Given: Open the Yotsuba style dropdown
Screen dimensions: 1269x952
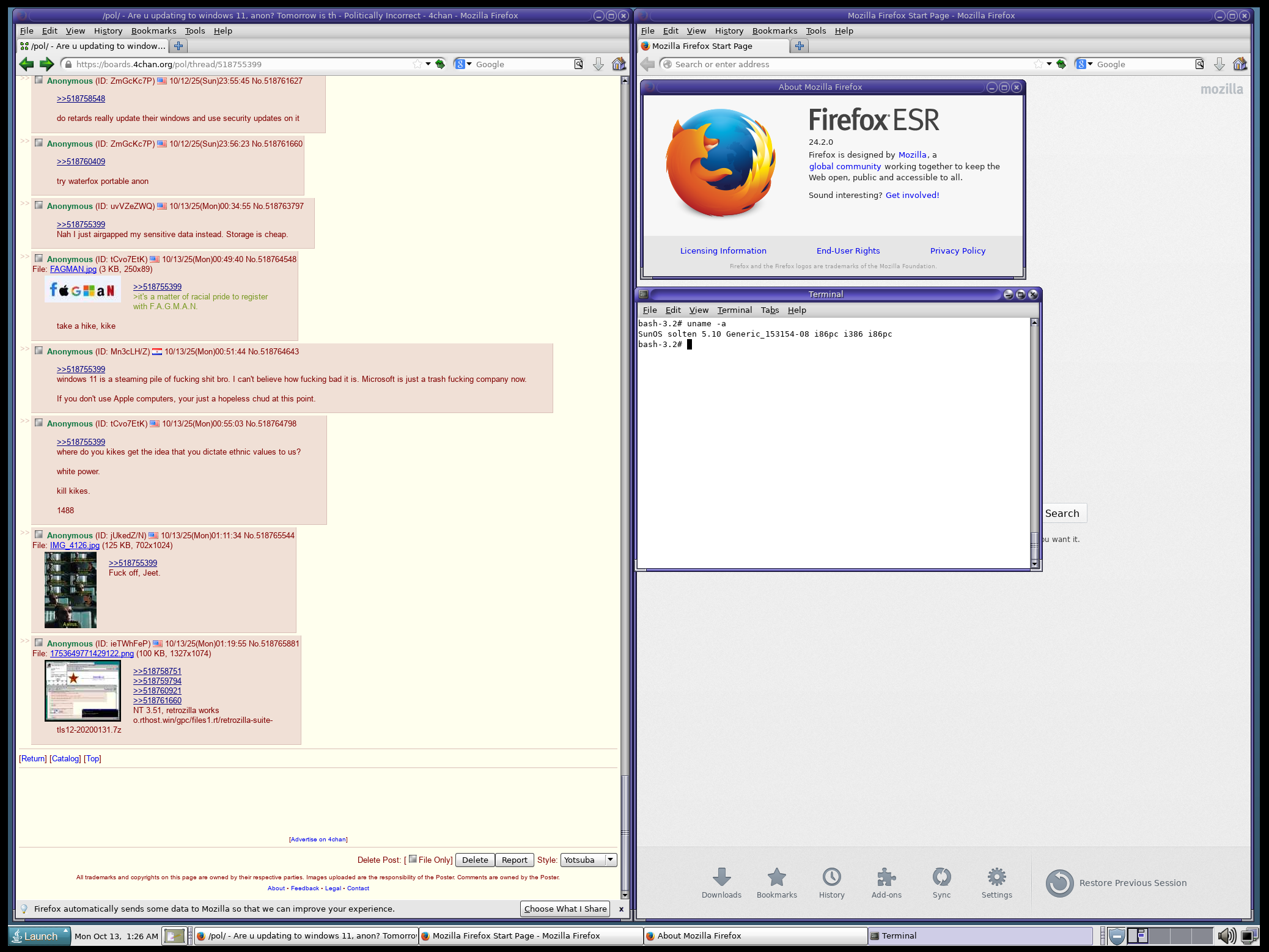Looking at the screenshot, I should (589, 860).
